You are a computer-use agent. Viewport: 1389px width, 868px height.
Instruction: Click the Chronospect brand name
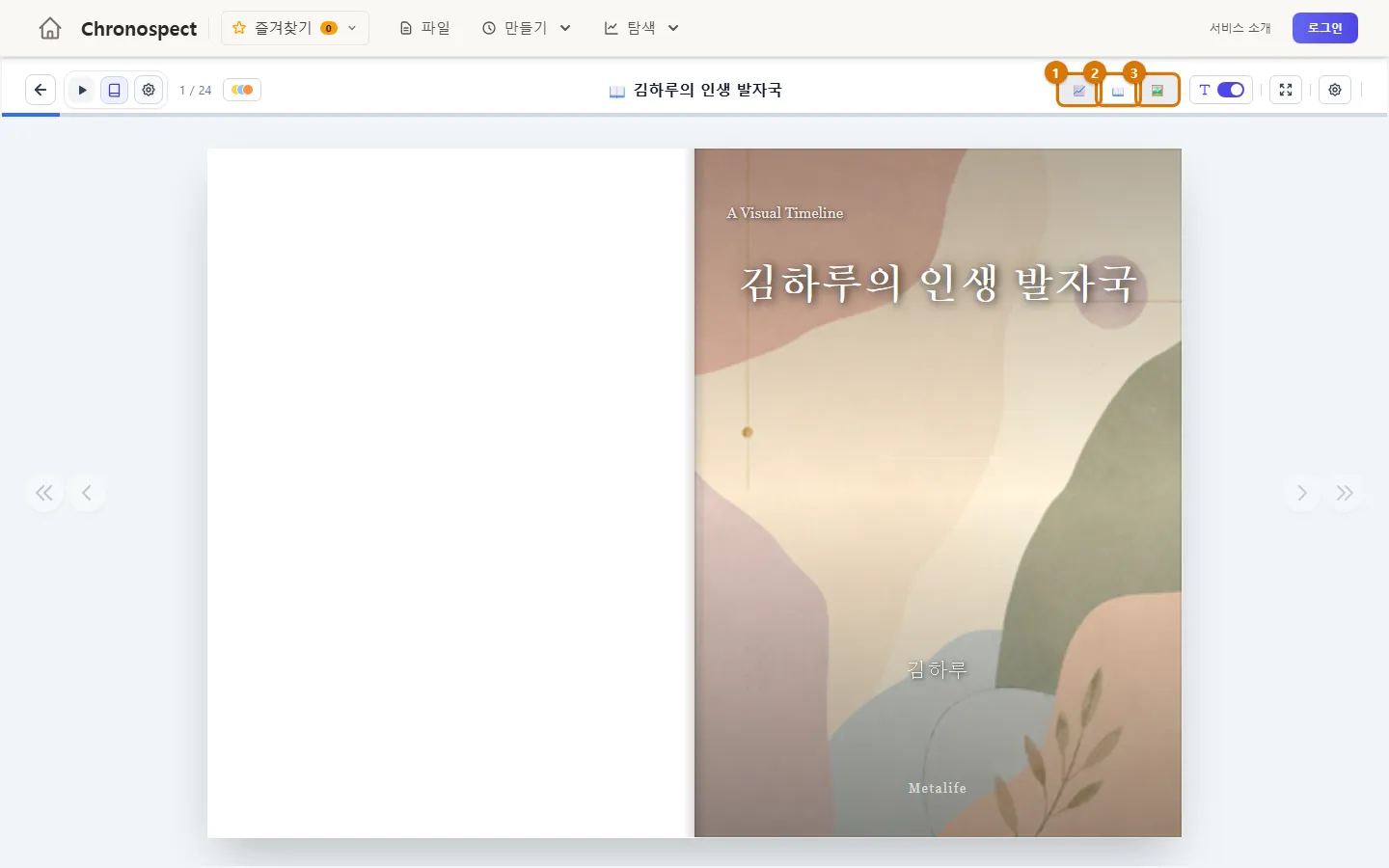pyautogui.click(x=139, y=29)
